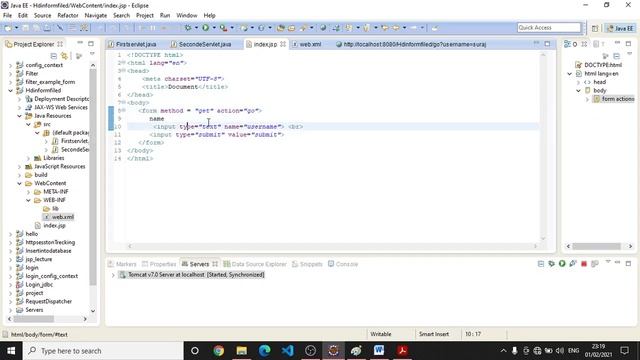
Task: Open the Servers view menu arrow
Action: coord(608,262)
